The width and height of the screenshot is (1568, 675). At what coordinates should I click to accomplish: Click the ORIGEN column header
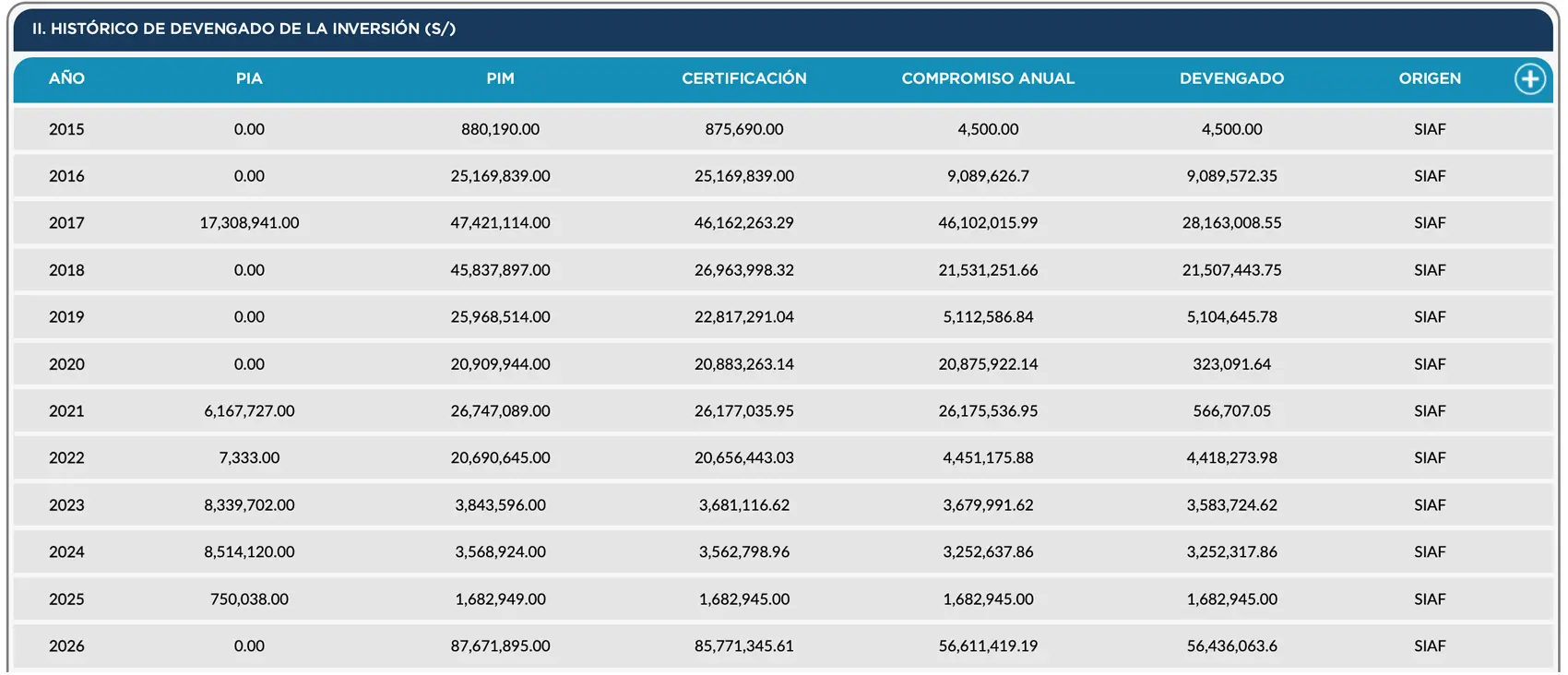pyautogui.click(x=1430, y=78)
